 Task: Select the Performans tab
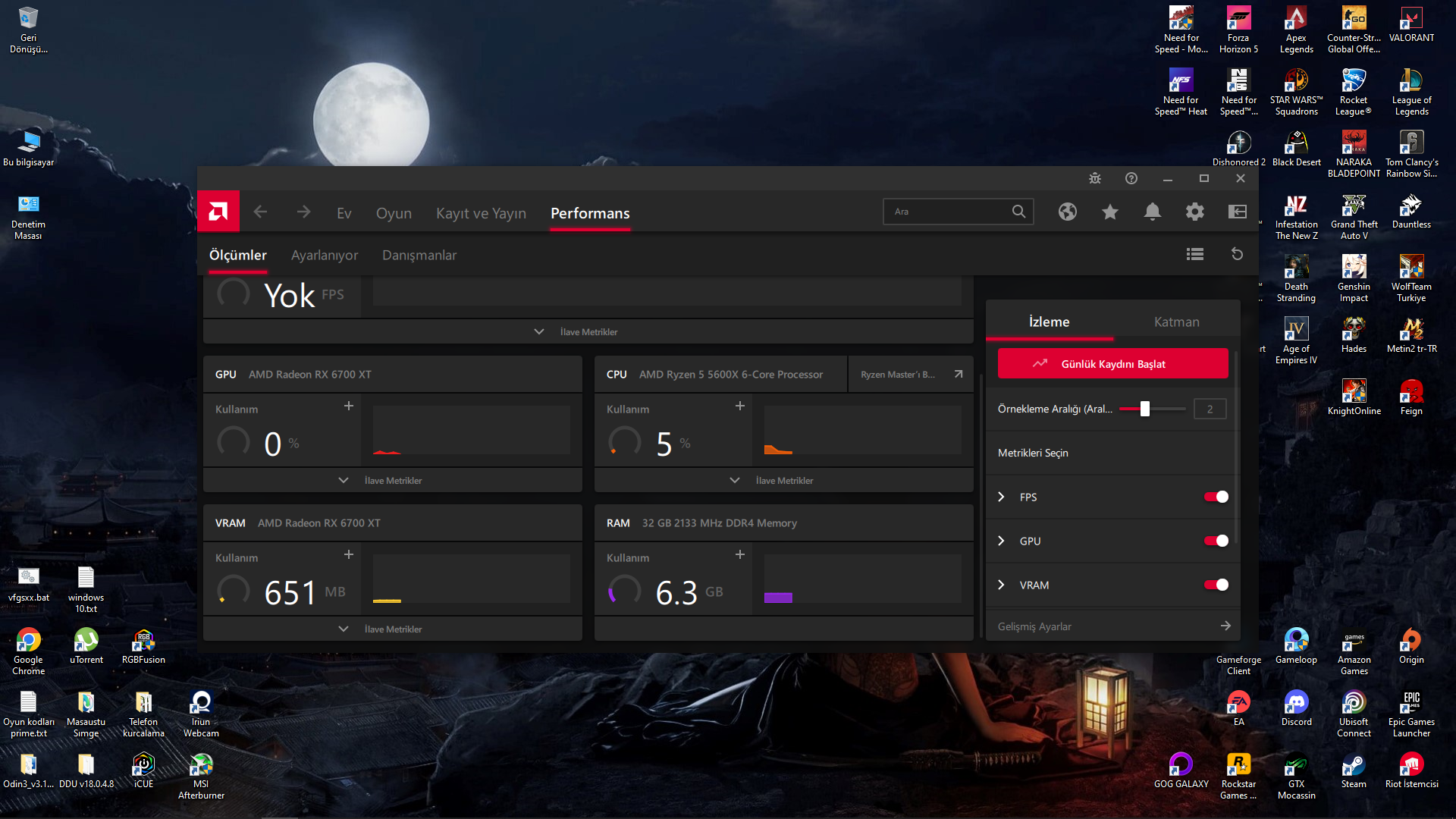pos(590,213)
